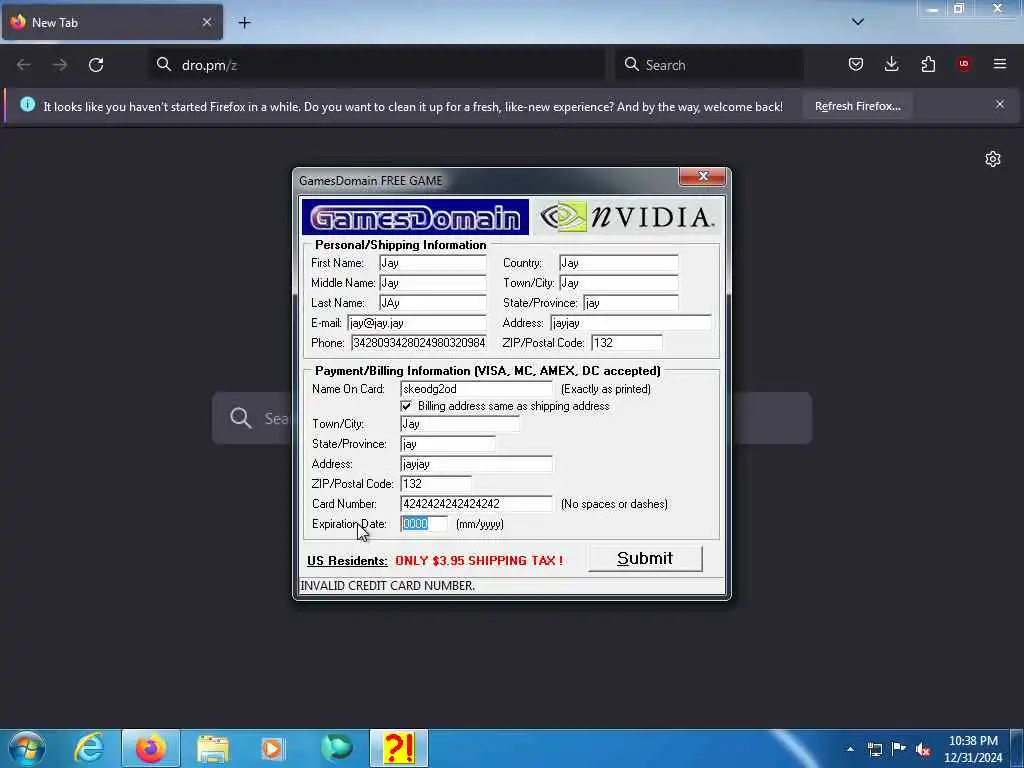Open the uBlock Origin extension icon
This screenshot has height=768, width=1024.
pos(964,64)
